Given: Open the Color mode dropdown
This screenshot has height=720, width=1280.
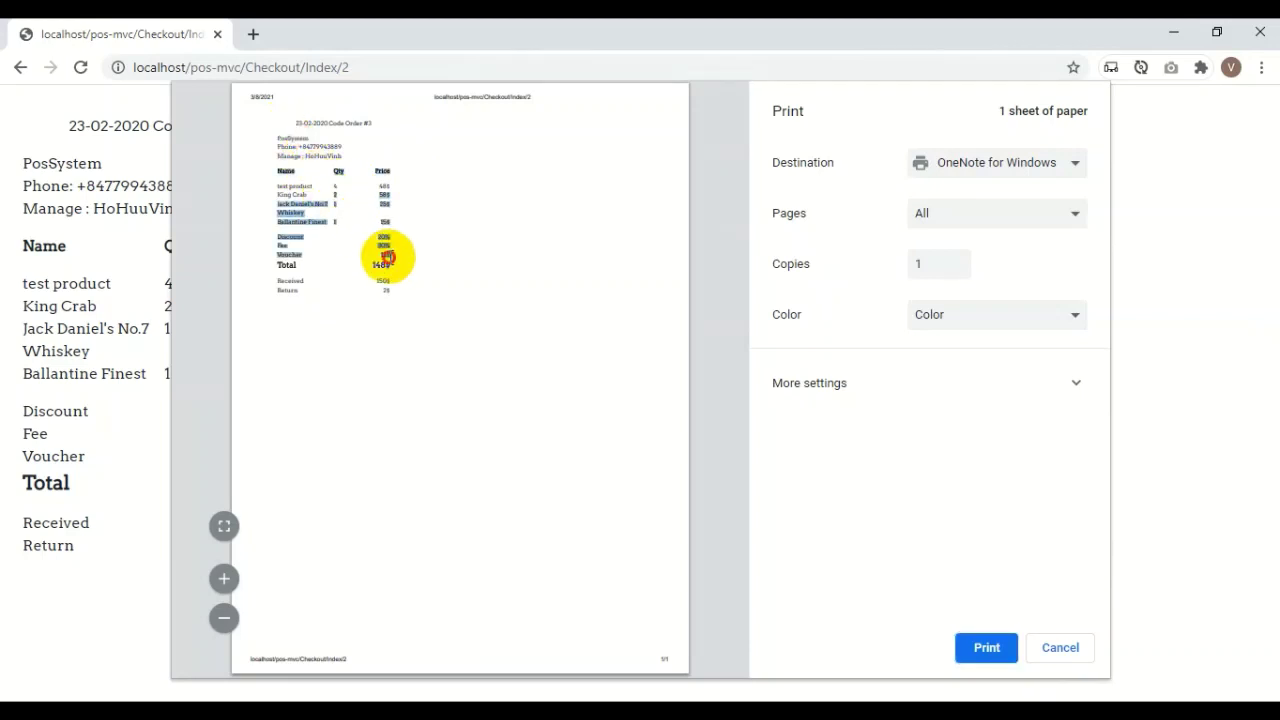Looking at the screenshot, I should 996,314.
